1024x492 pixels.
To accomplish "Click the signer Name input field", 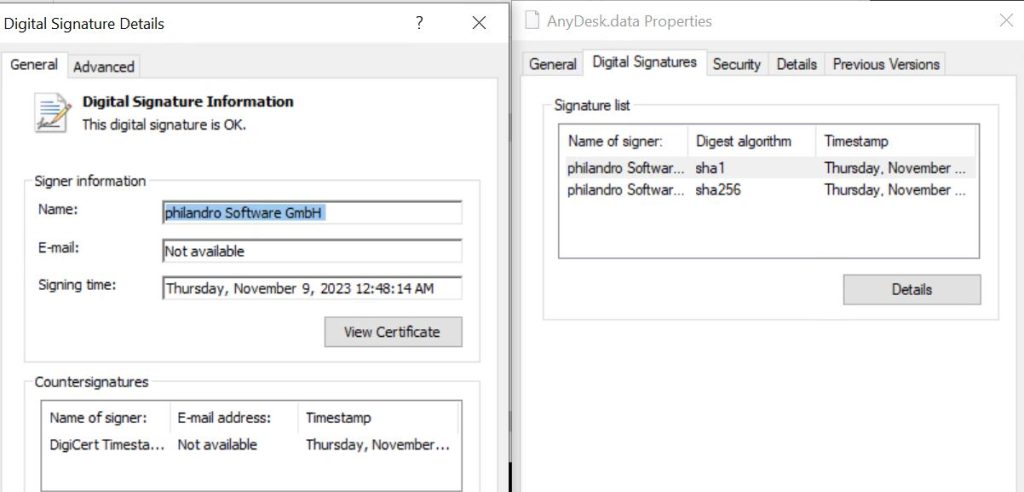I will 311,213.
